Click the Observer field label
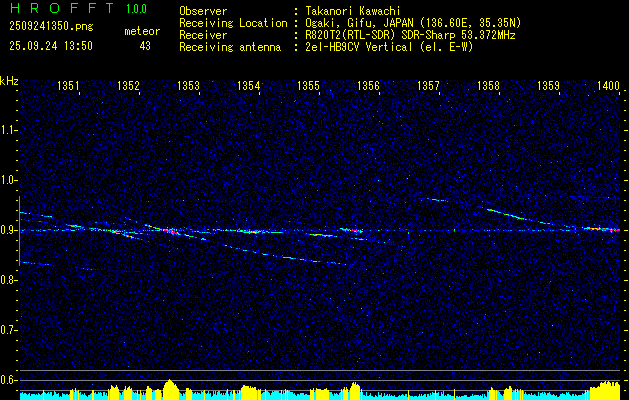This screenshot has height=400, width=629. (x=203, y=11)
